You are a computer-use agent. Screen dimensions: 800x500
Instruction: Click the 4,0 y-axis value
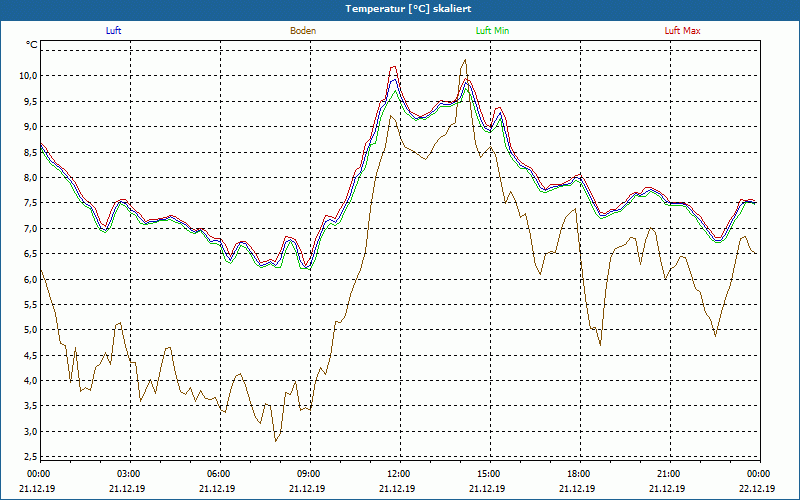30,381
